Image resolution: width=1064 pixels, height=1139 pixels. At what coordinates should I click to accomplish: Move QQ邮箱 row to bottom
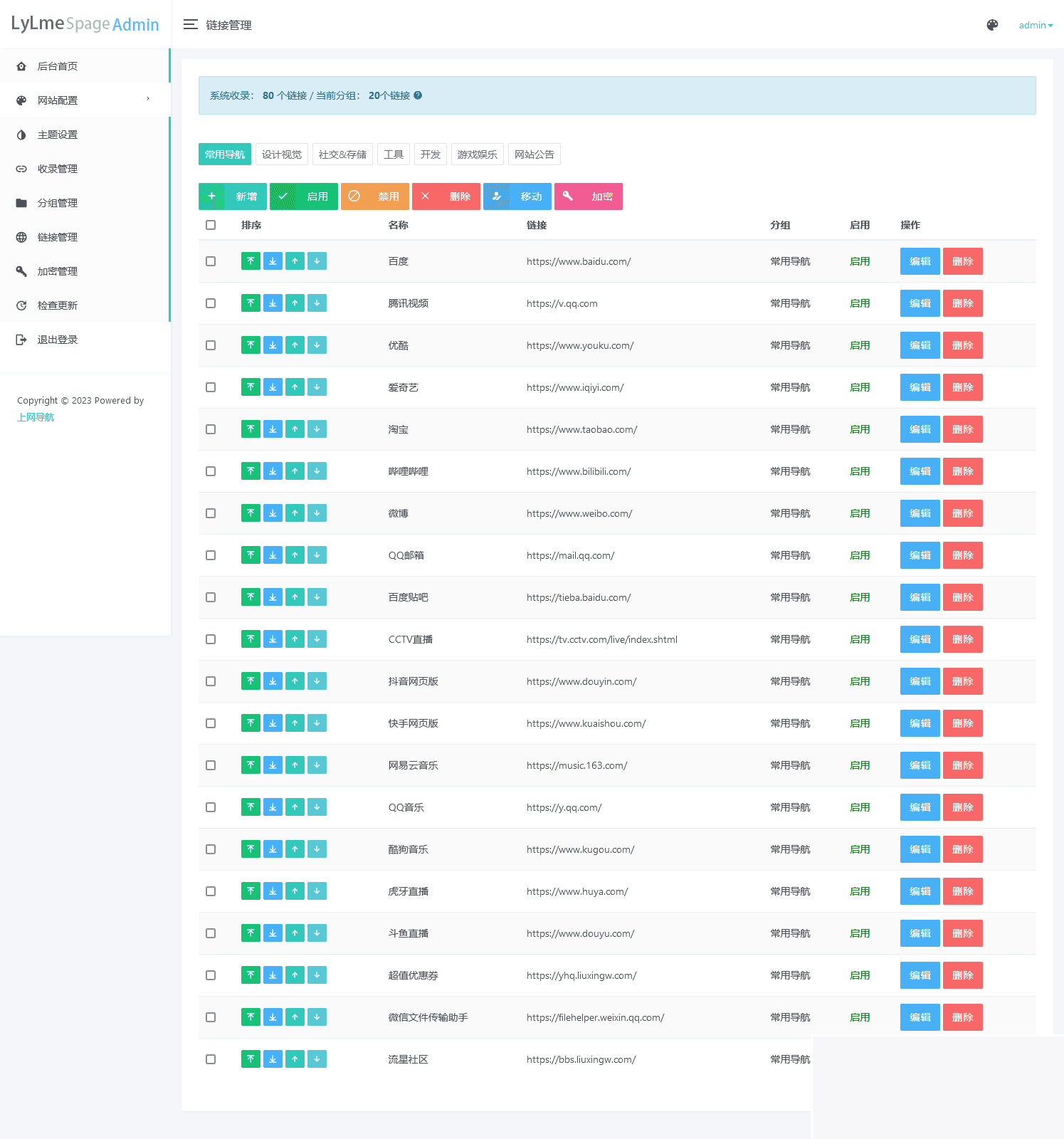[x=273, y=555]
